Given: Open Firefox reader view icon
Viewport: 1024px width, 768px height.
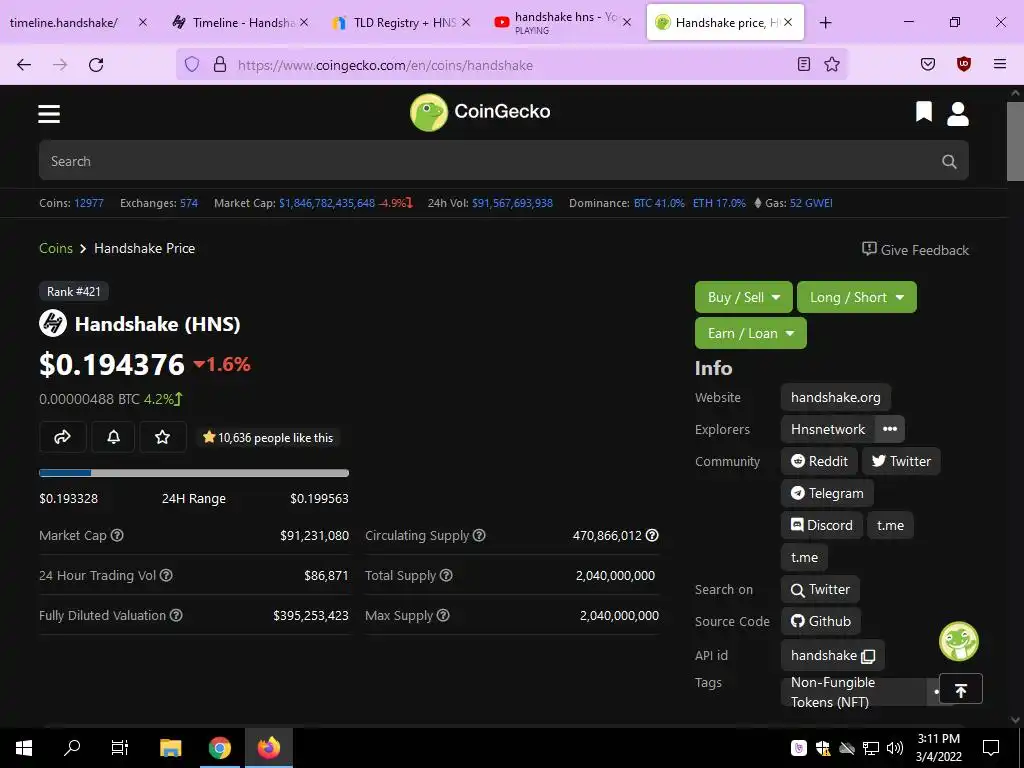Looking at the screenshot, I should click(804, 64).
